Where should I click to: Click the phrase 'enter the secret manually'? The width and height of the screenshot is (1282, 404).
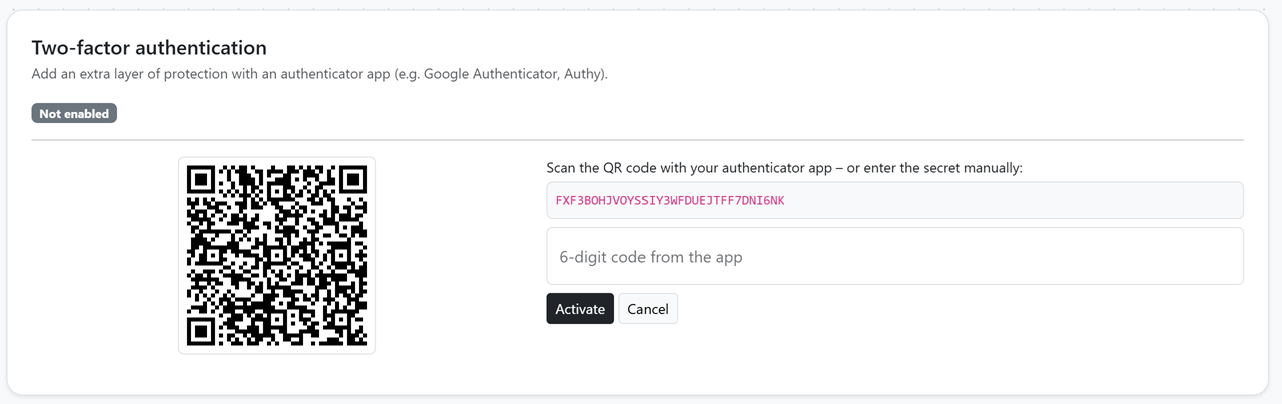click(x=943, y=168)
